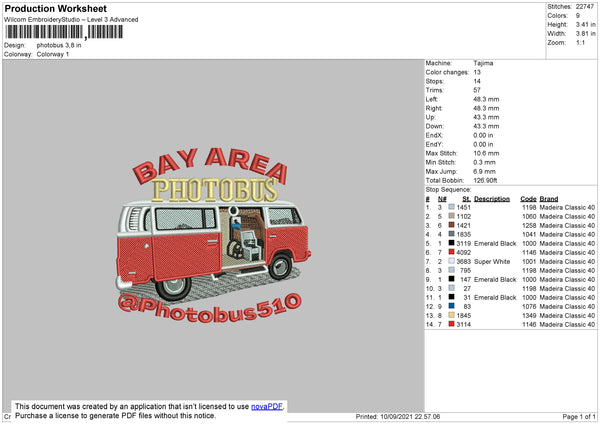600x424 pixels.
Task: Click the design name "photobus 3,8 in"
Action: pos(59,45)
